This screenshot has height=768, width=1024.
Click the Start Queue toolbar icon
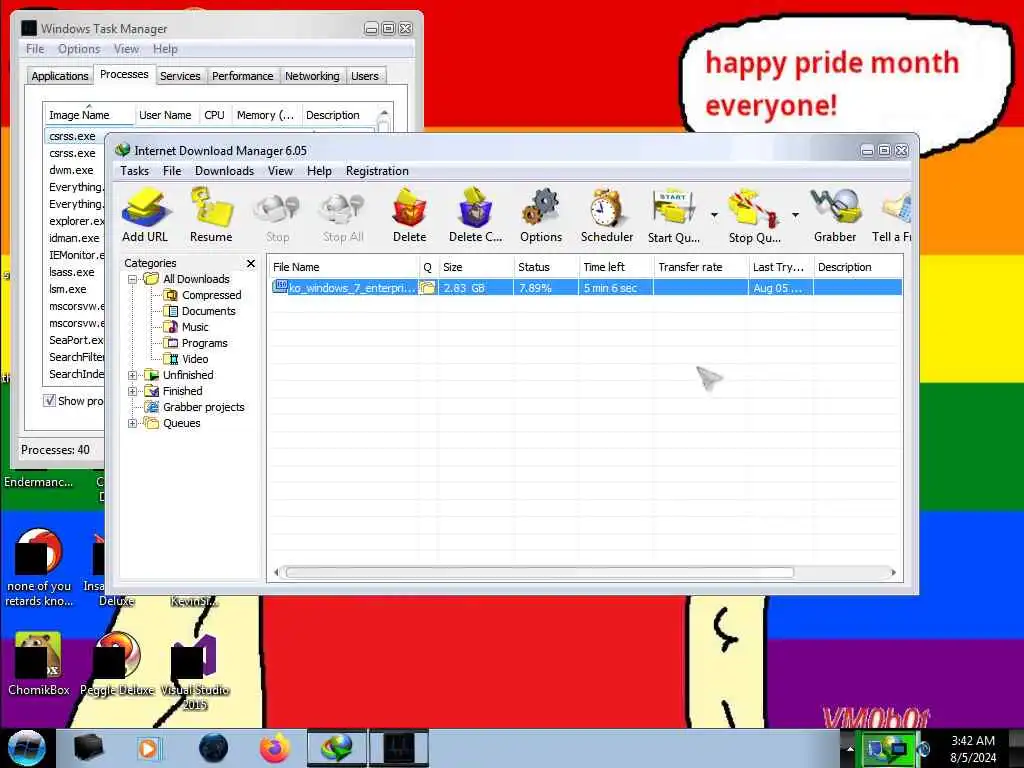point(674,216)
